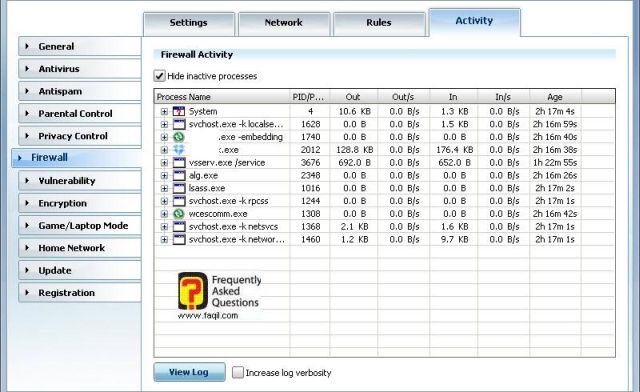The height and width of the screenshot is (392, 640).
Task: Open Game/Laptop Mode section
Action: click(x=80, y=226)
